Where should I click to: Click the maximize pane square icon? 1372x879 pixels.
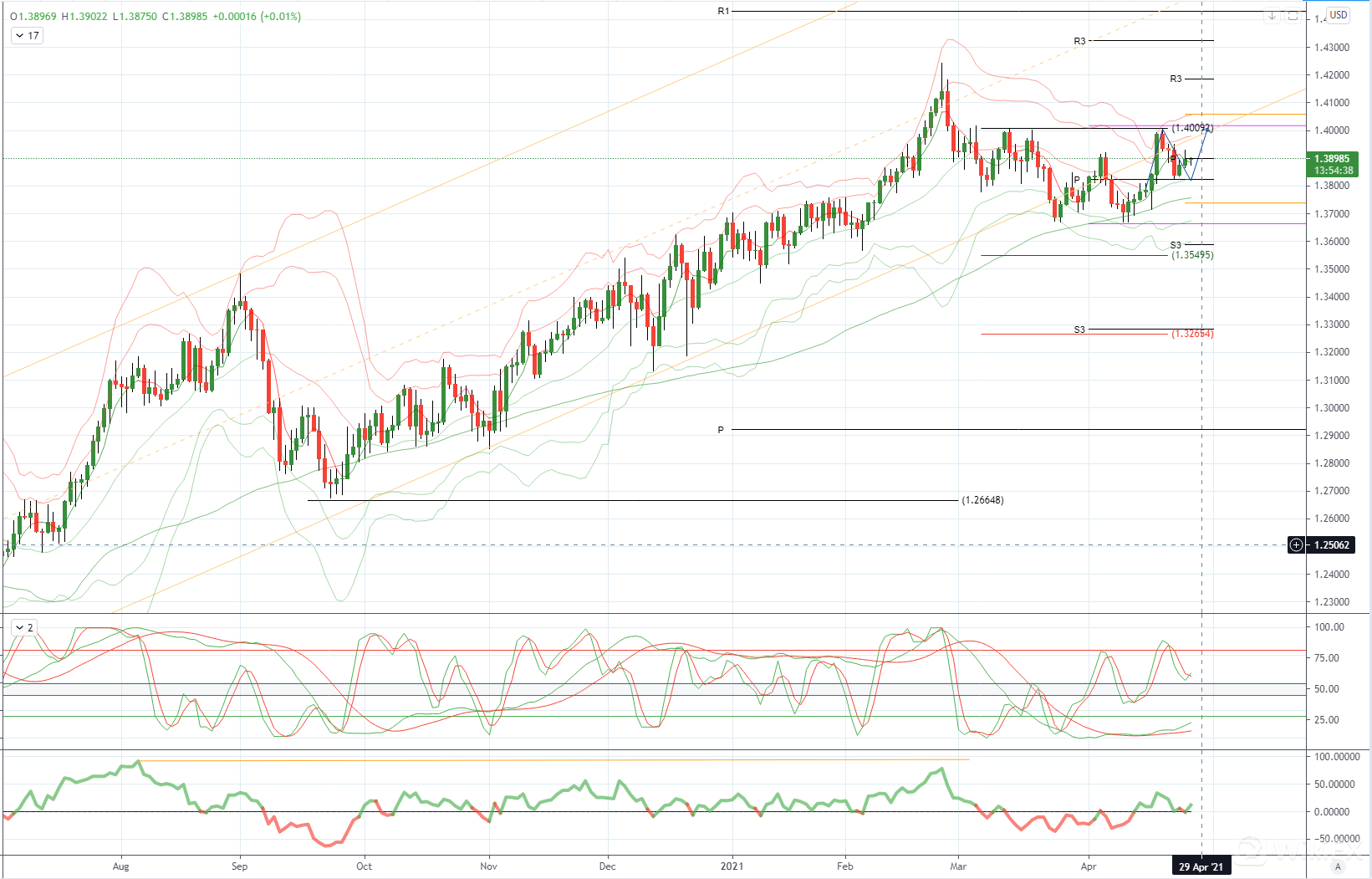click(x=1293, y=16)
